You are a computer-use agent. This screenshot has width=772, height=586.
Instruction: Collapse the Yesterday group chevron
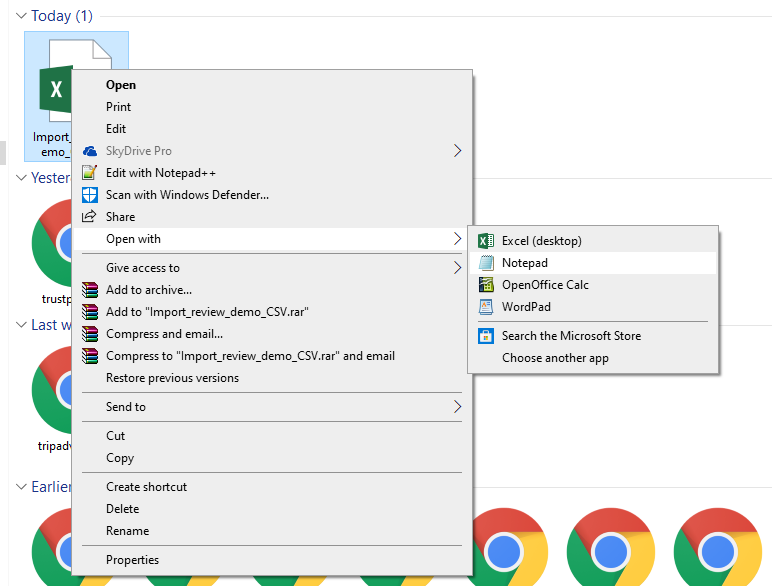(21, 178)
